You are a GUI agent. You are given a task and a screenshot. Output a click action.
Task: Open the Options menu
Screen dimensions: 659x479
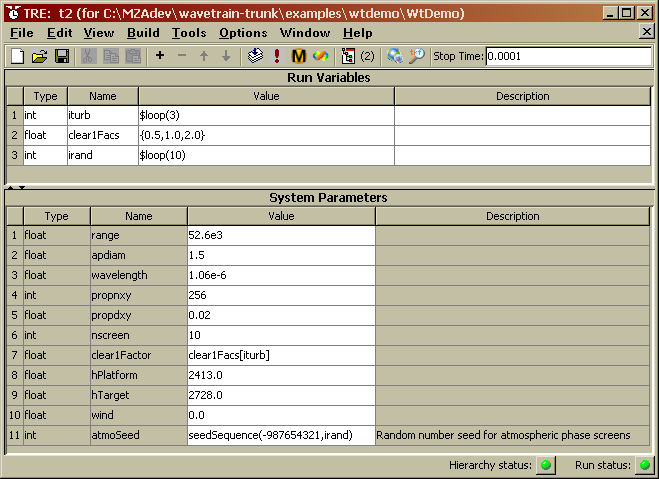243,33
